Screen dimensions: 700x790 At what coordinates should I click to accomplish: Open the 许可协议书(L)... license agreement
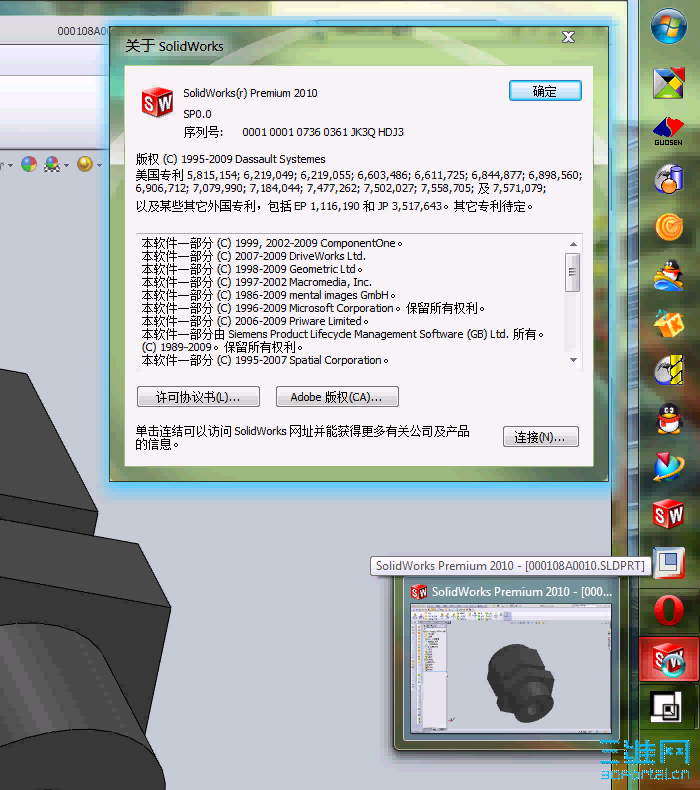click(198, 397)
